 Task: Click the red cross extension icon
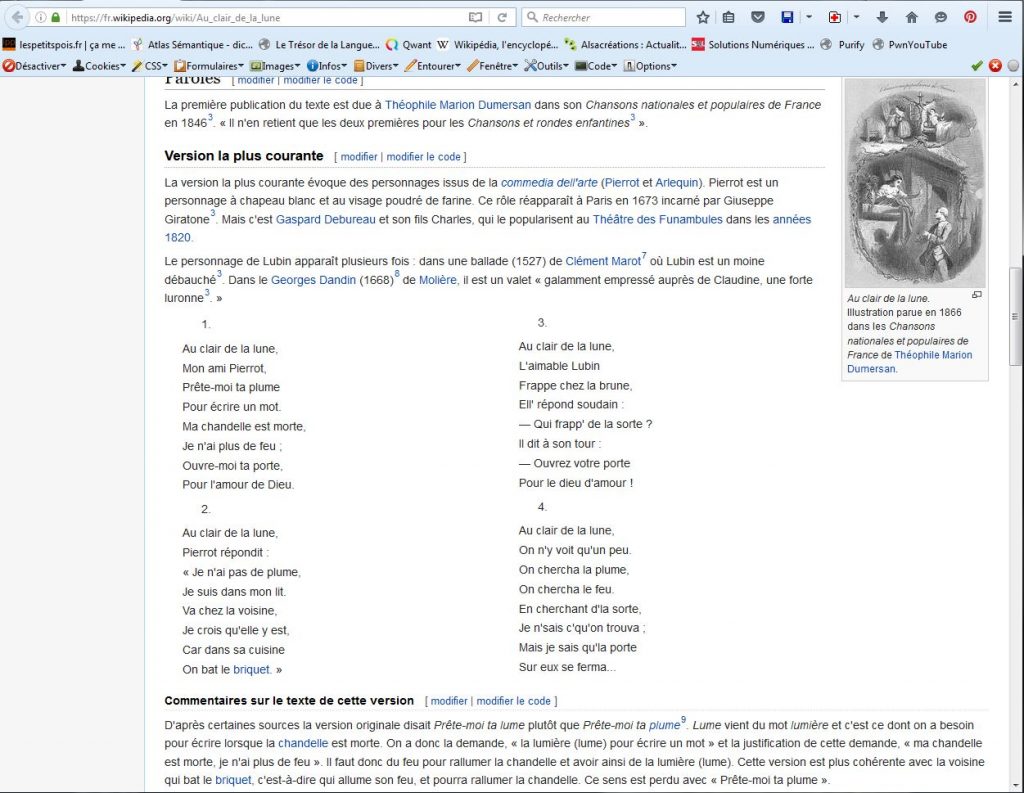[835, 18]
